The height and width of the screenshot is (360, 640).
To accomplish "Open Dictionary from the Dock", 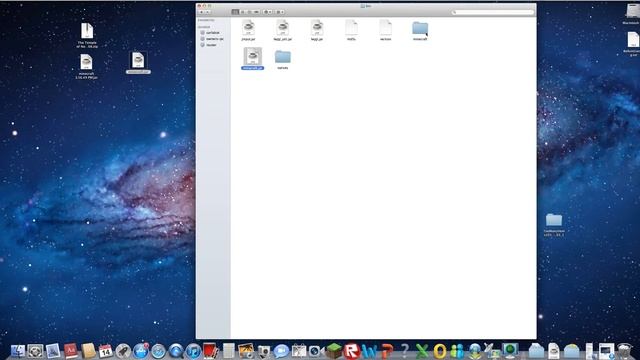I will click(x=71, y=351).
